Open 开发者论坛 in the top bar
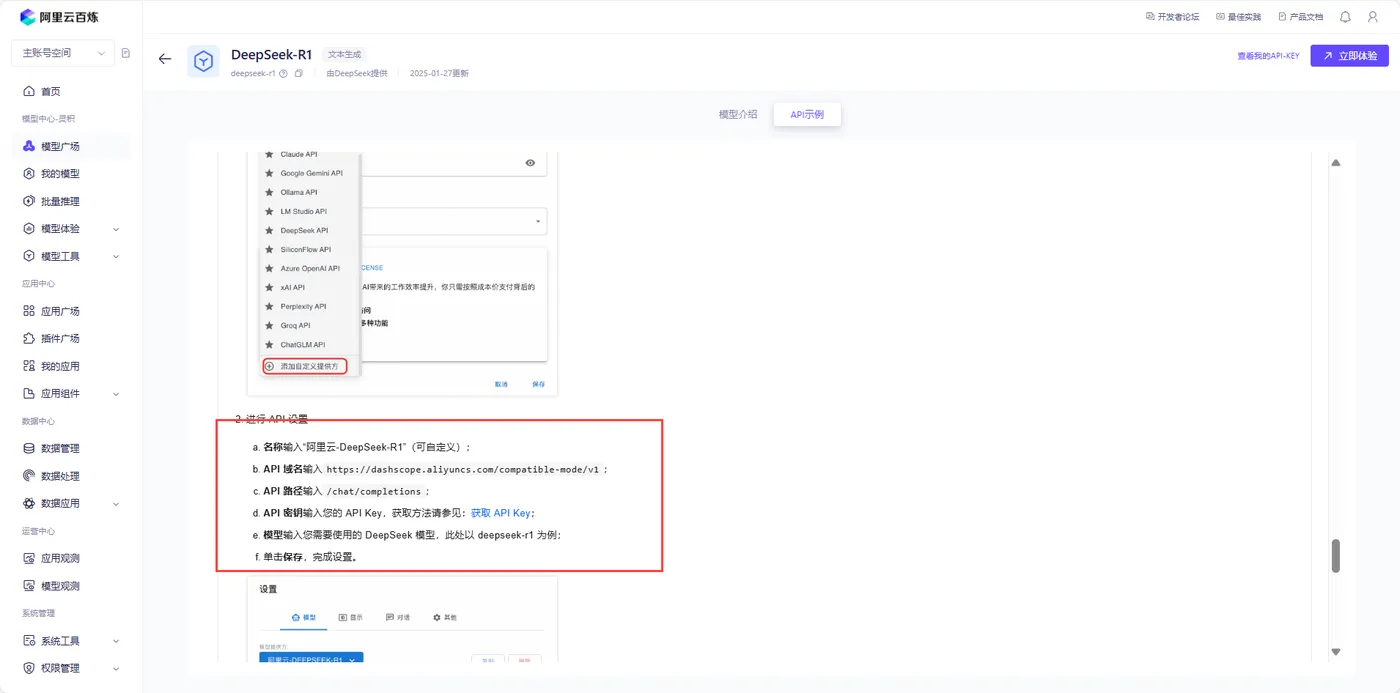 click(x=1172, y=17)
